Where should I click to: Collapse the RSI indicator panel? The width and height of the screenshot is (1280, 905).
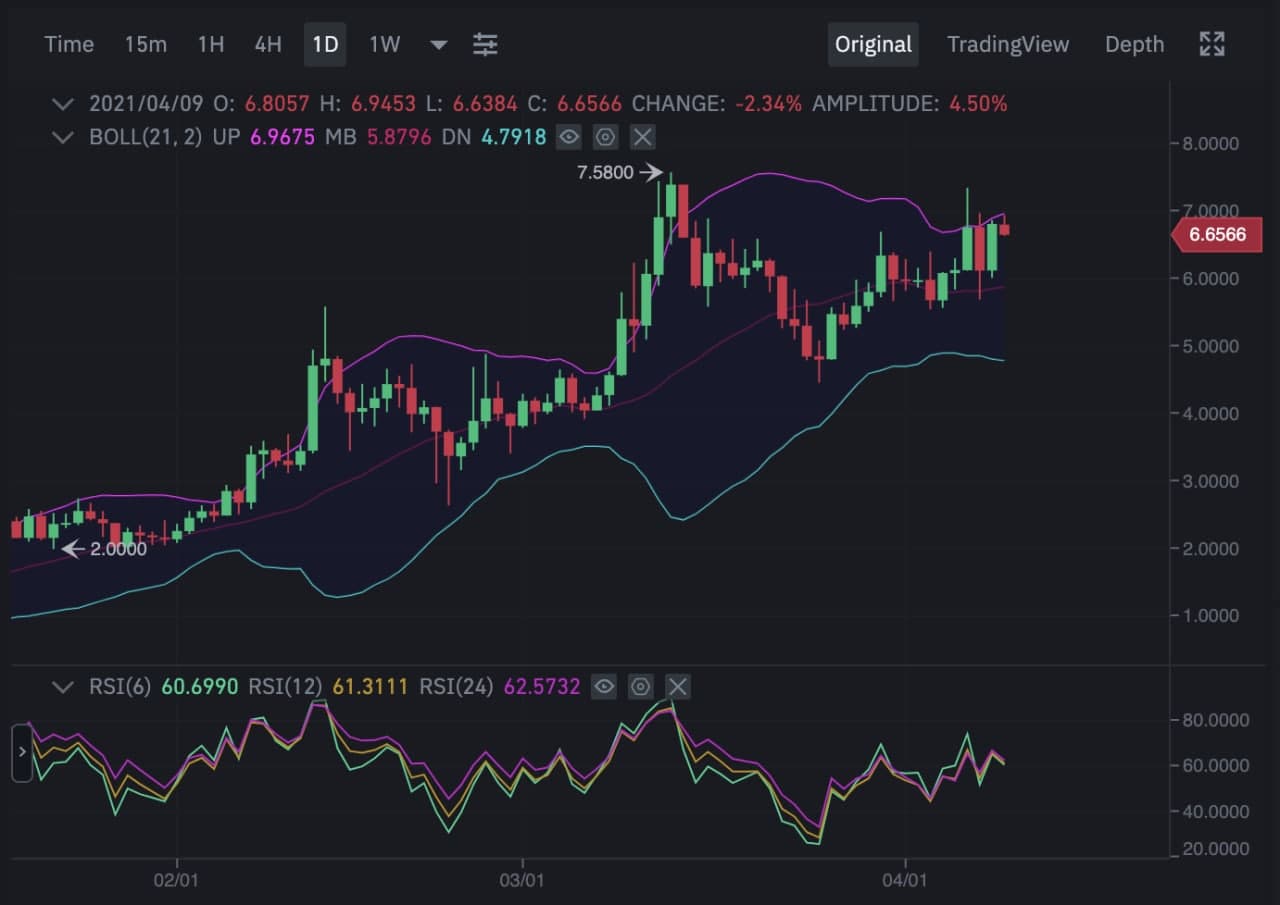(x=63, y=687)
